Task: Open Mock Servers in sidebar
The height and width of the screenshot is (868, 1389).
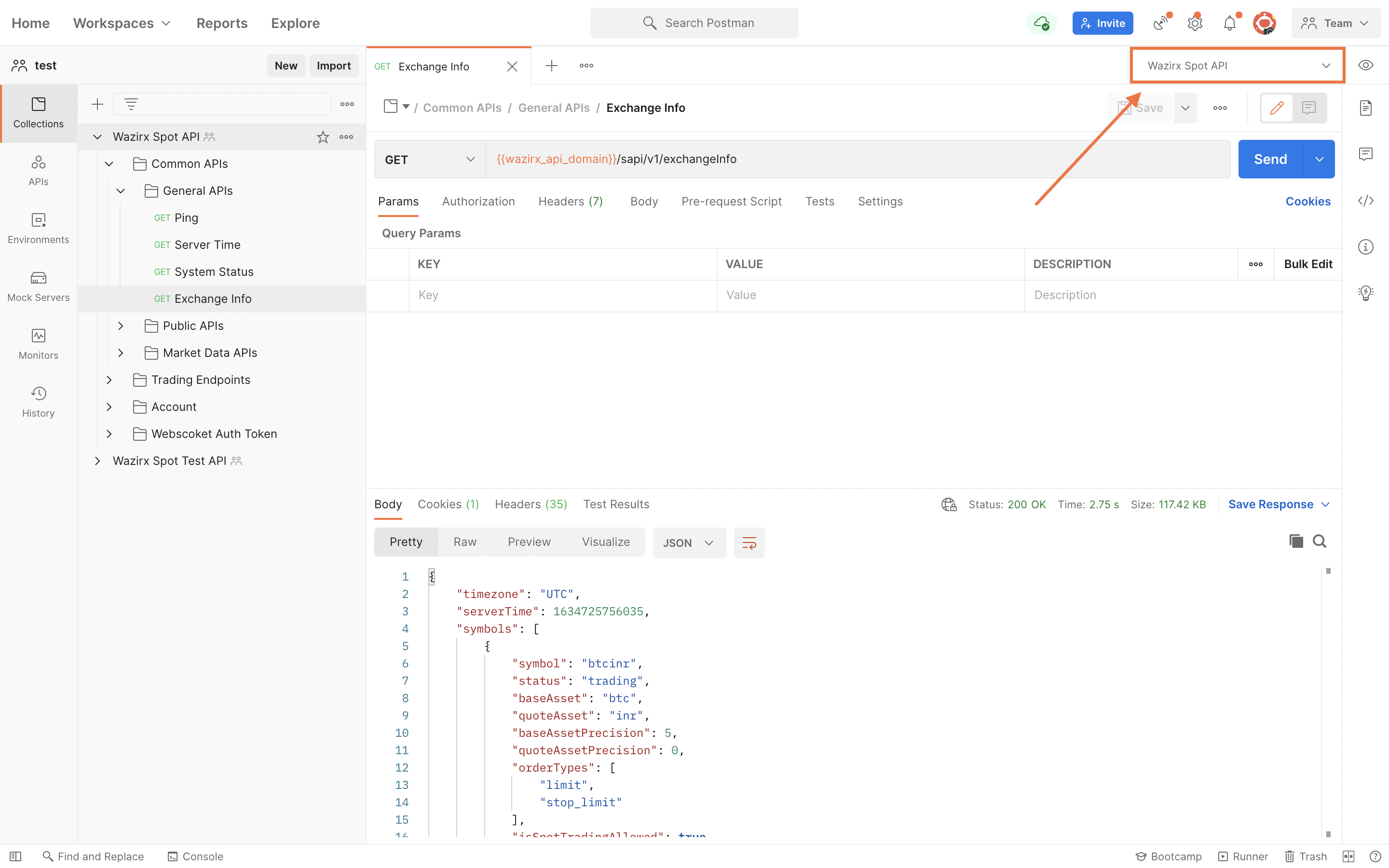Action: point(38,286)
